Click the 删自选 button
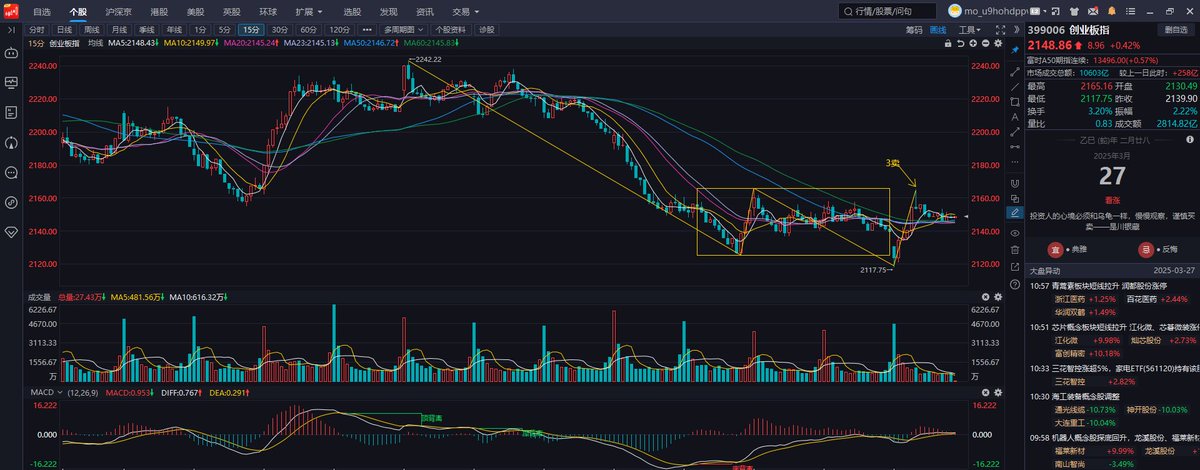The image size is (1200, 470). [x=1174, y=30]
